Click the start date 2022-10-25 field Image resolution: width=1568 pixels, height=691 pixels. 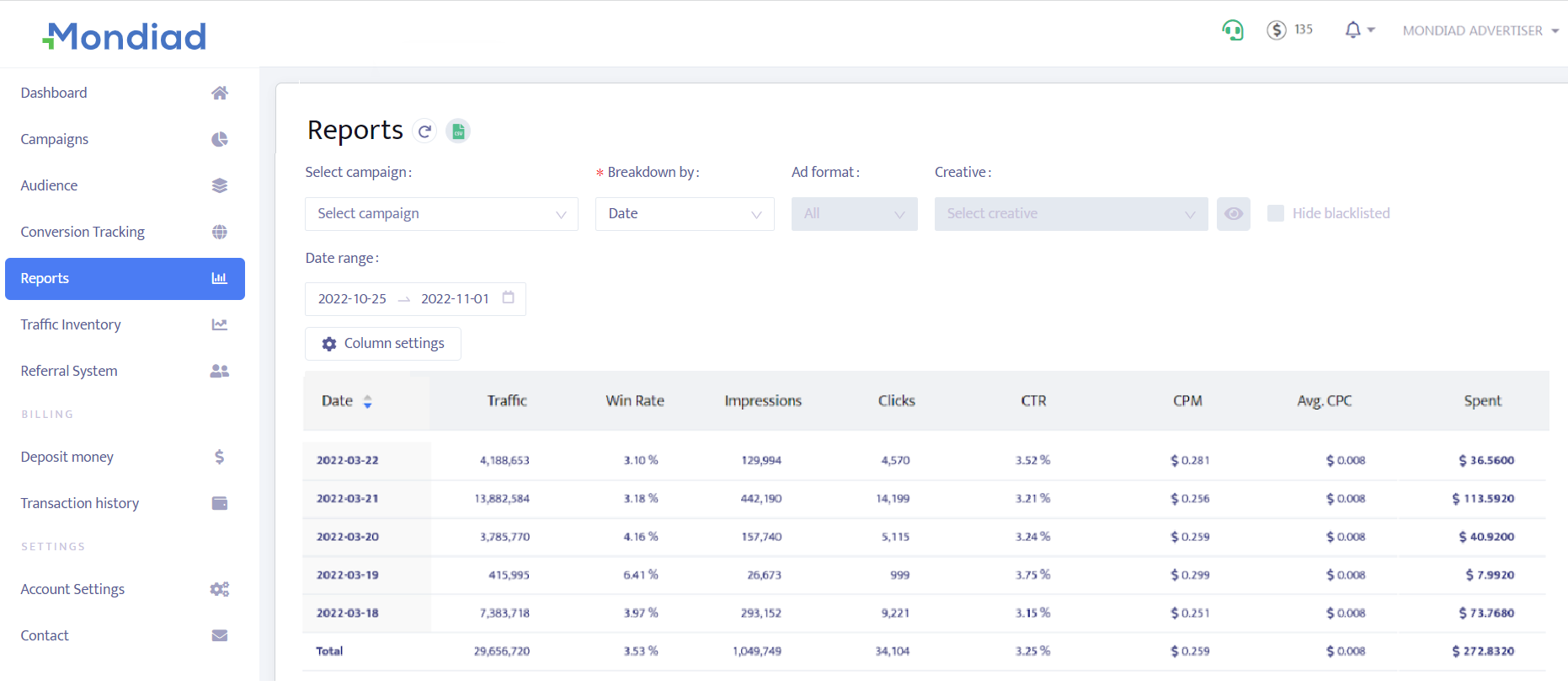coord(352,299)
